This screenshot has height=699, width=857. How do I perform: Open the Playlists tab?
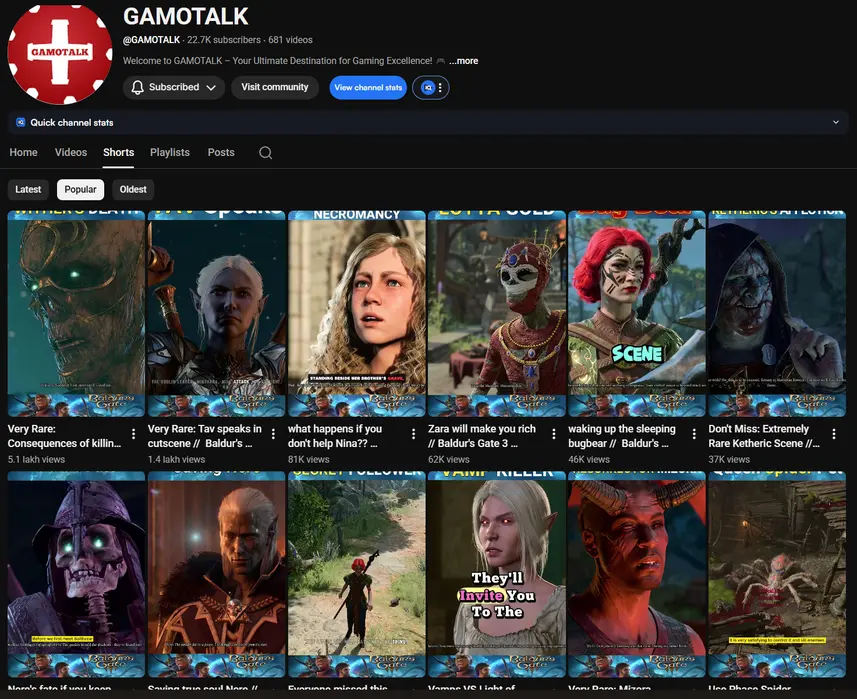(x=170, y=152)
